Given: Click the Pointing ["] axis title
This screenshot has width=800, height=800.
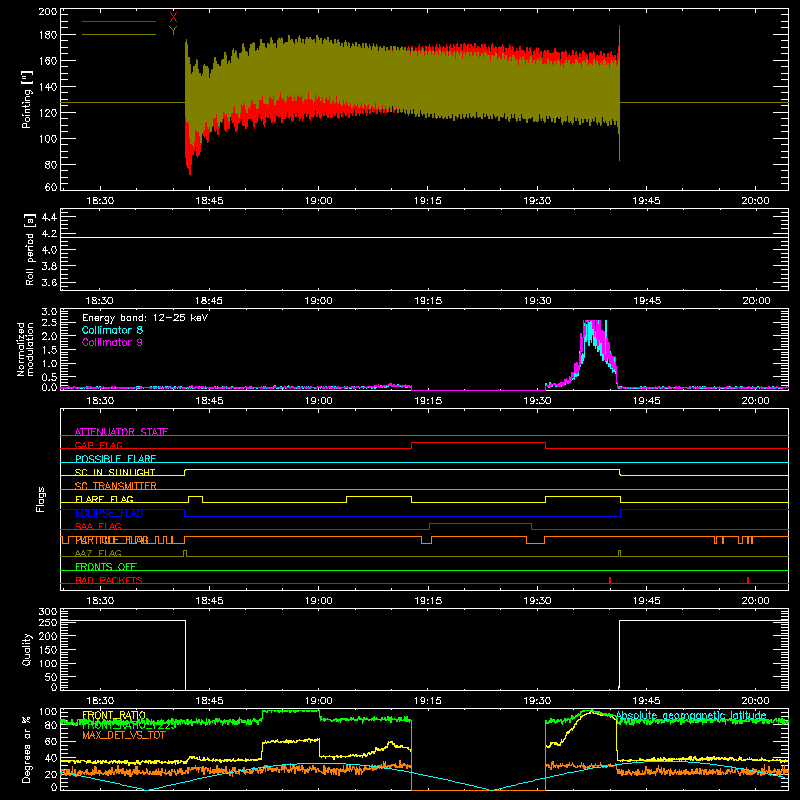Looking at the screenshot, I should coord(27,99).
